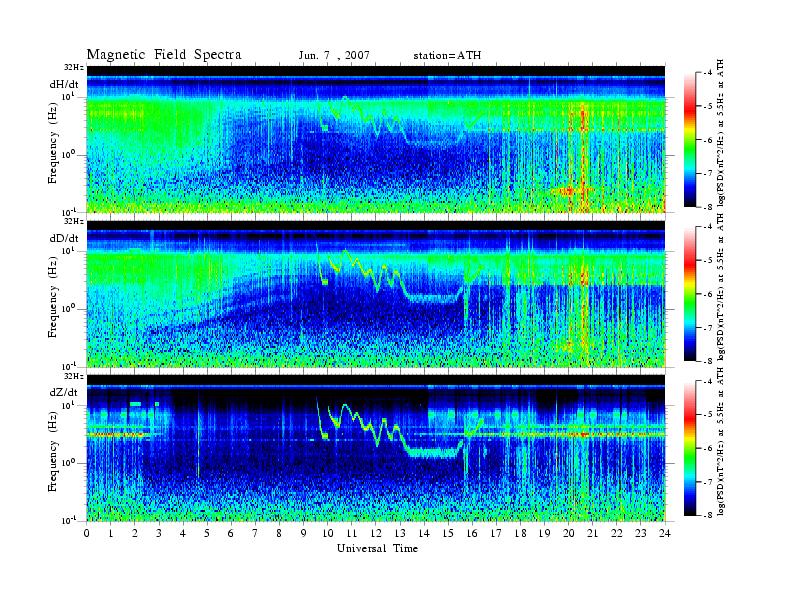Click hour "22" on the Universal Time axis
This screenshot has height=612, width=792.
(617, 534)
